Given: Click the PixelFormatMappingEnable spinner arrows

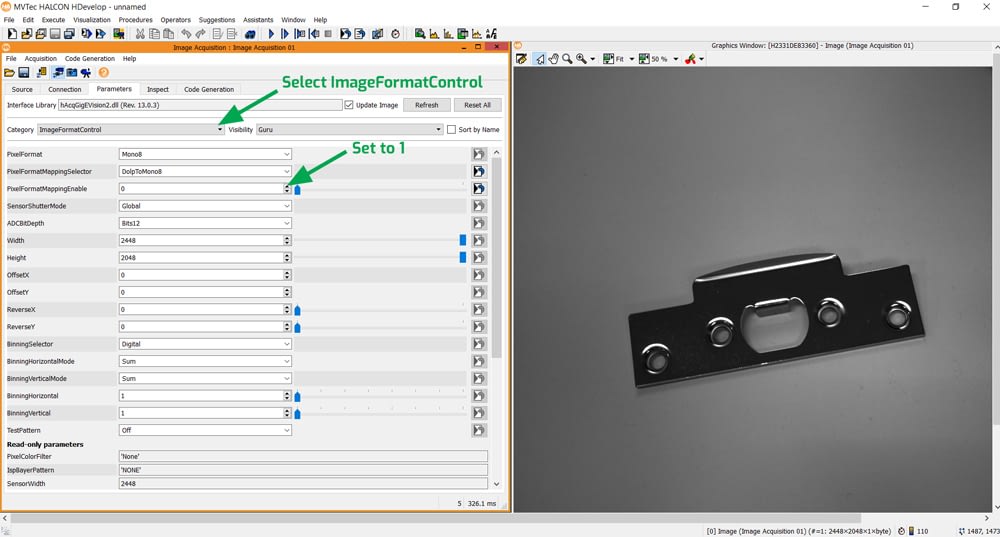Looking at the screenshot, I should [287, 189].
